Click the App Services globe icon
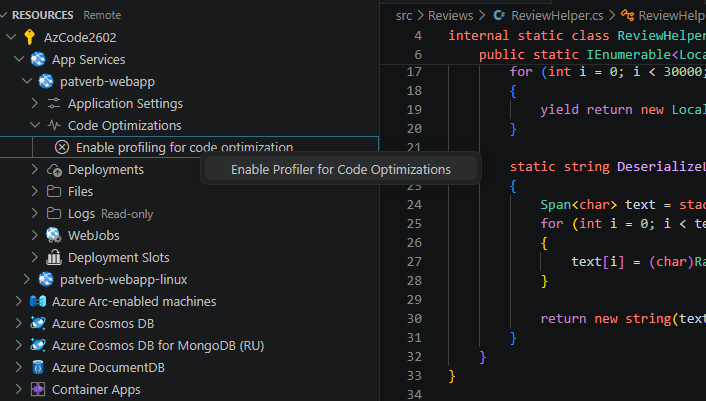Screen dimensions: 706x401 click(37, 60)
